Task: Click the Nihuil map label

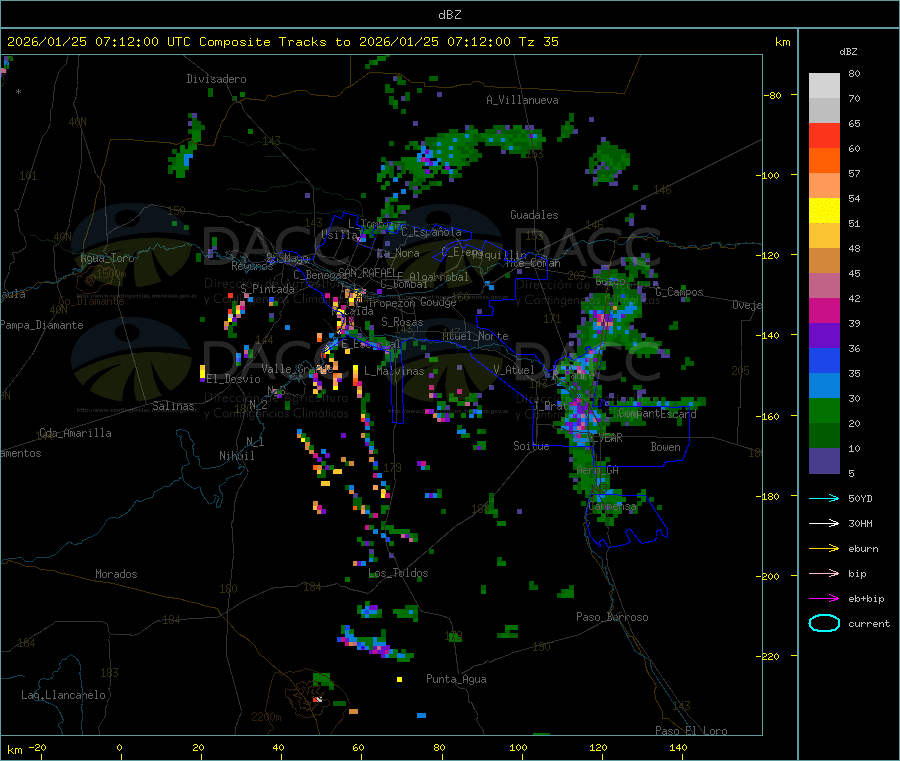Action: [236, 456]
